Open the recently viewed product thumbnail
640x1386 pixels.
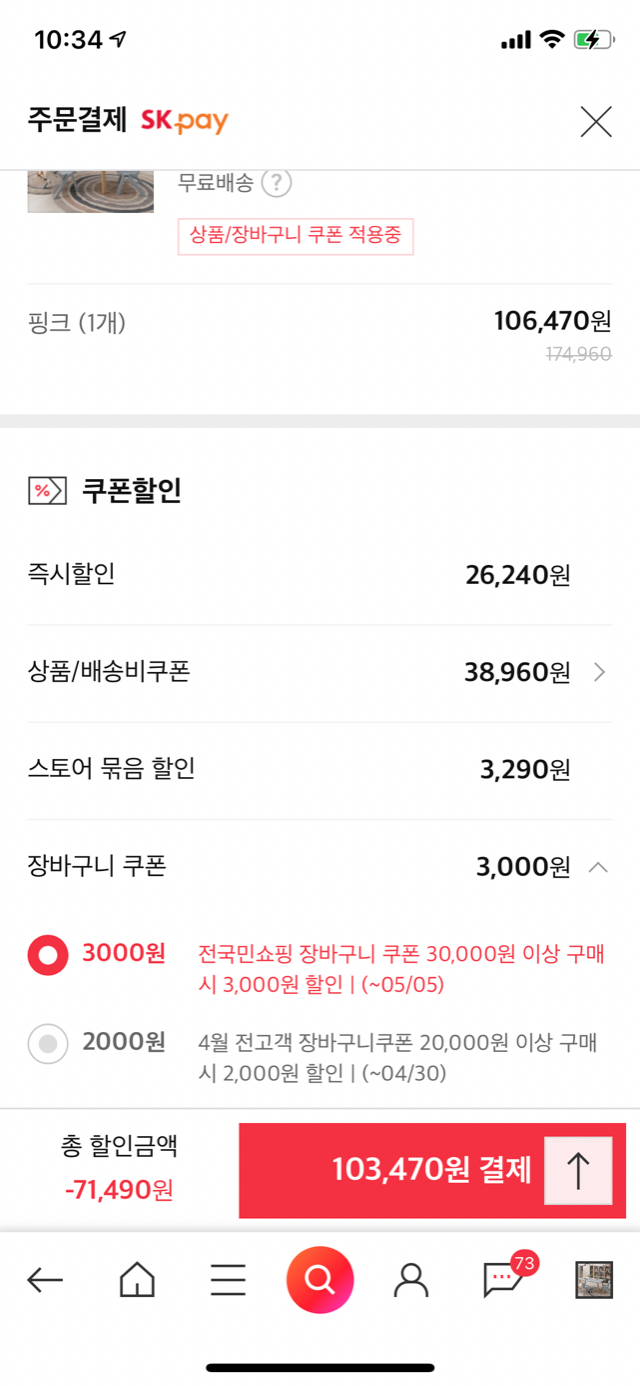coord(594,1280)
